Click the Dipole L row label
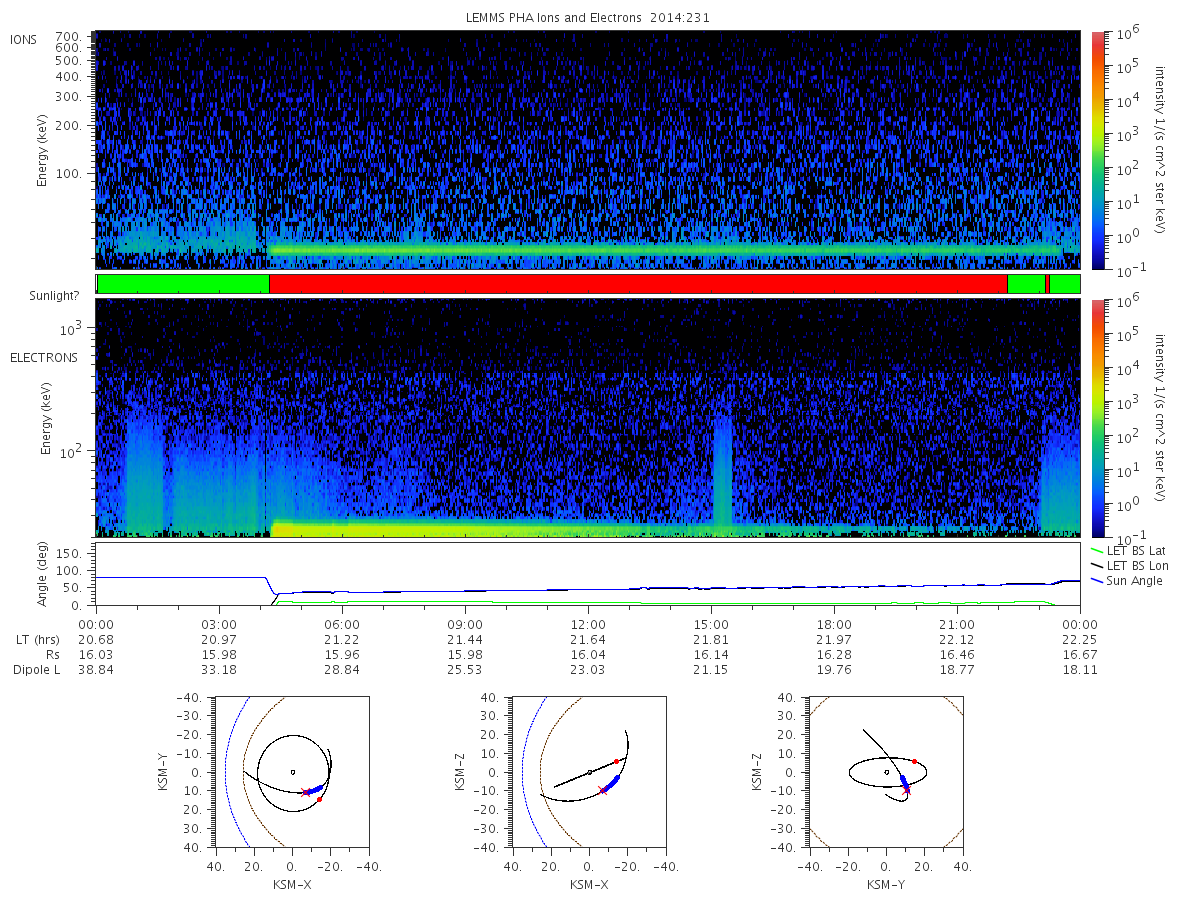This screenshot has width=1200, height=900. point(36,669)
